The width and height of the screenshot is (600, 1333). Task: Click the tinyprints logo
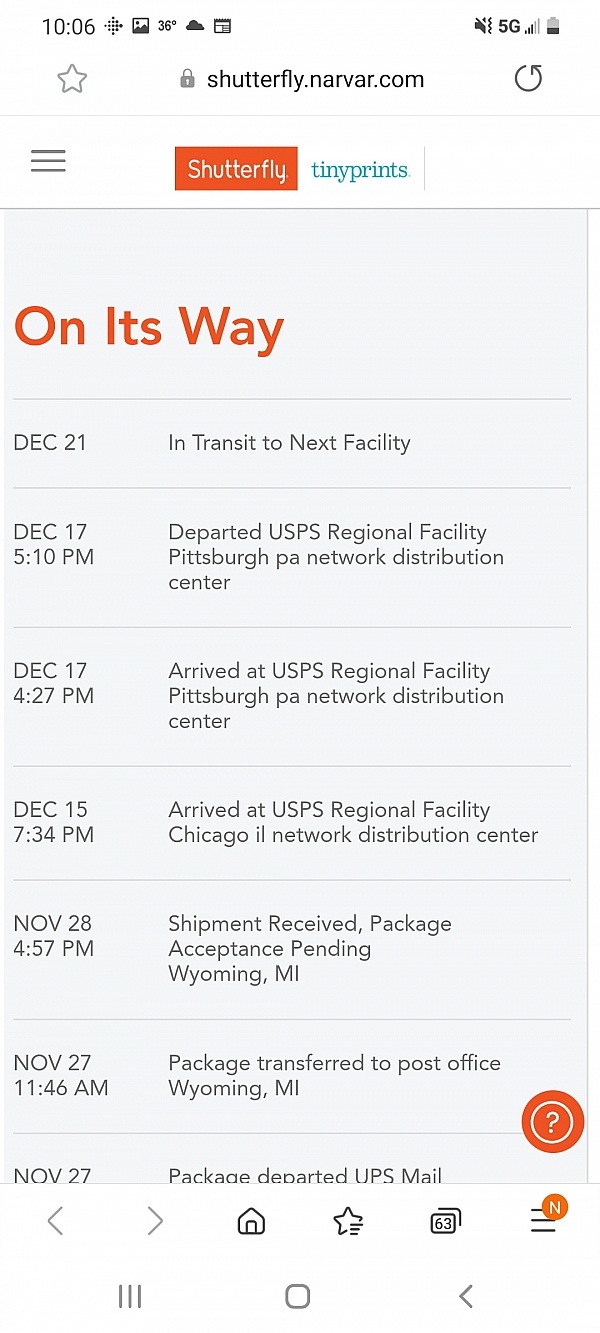pyautogui.click(x=360, y=170)
